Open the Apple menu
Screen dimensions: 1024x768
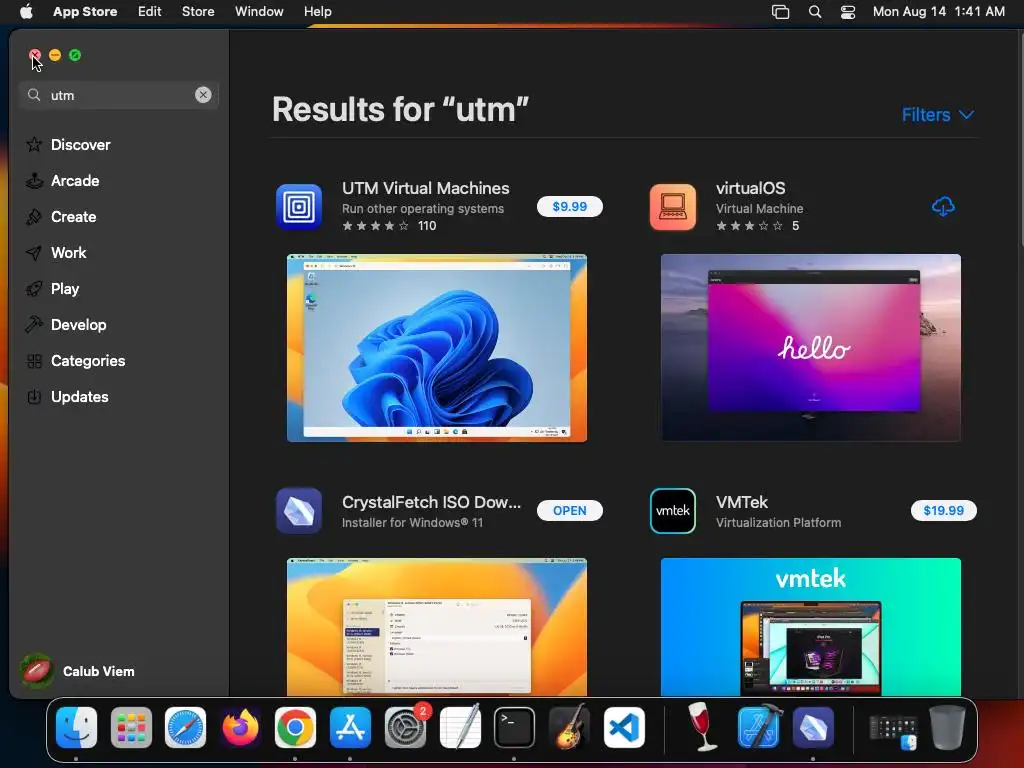(26, 12)
